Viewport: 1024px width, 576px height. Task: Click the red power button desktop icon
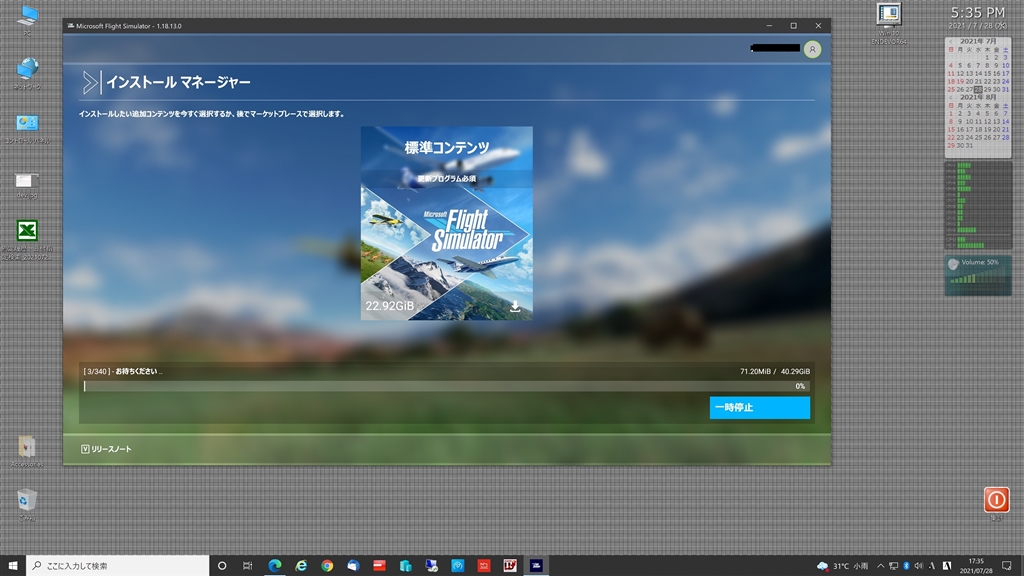pos(997,500)
